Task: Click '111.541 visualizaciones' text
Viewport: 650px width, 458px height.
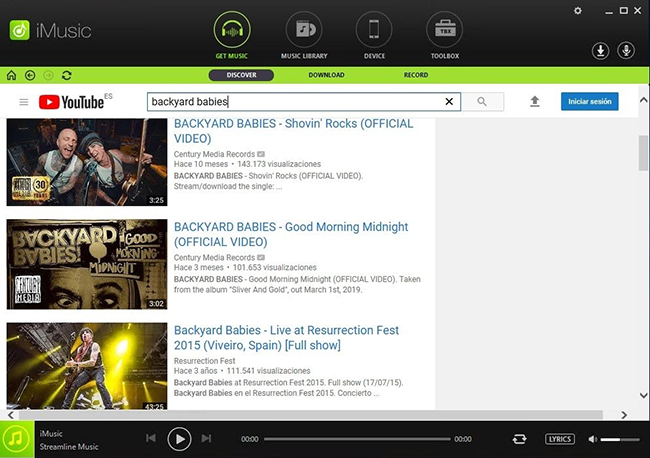Action: 268,371
